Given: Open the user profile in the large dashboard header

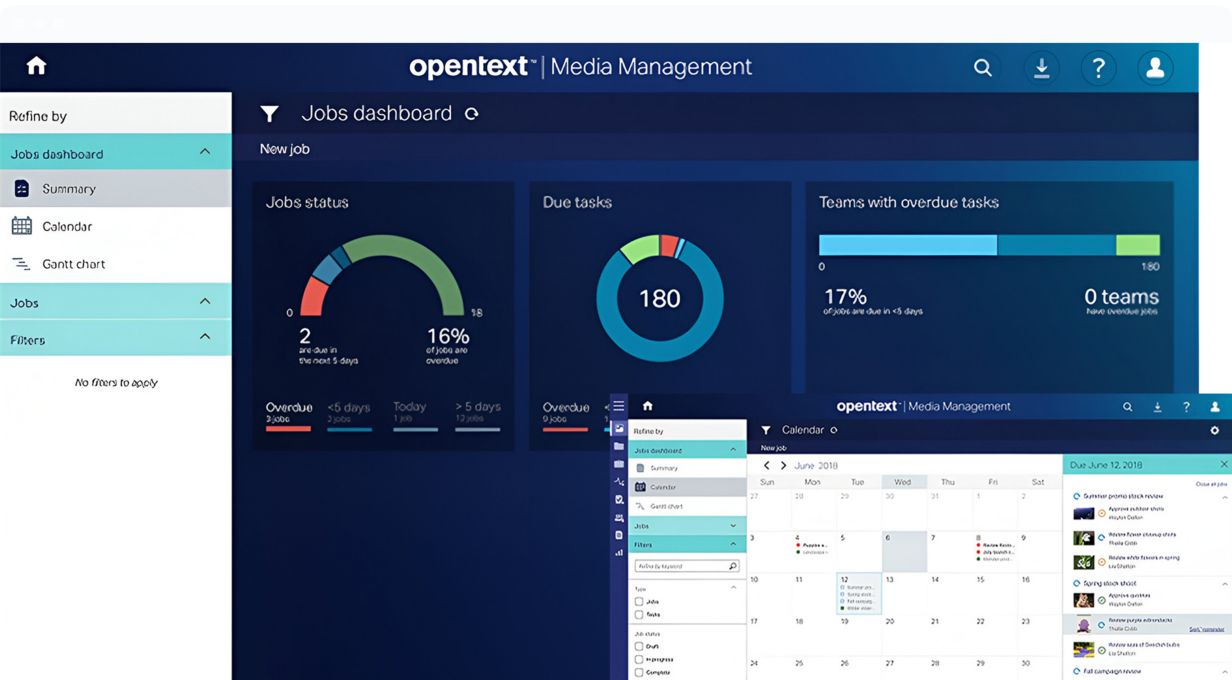Looking at the screenshot, I should click(x=1155, y=68).
